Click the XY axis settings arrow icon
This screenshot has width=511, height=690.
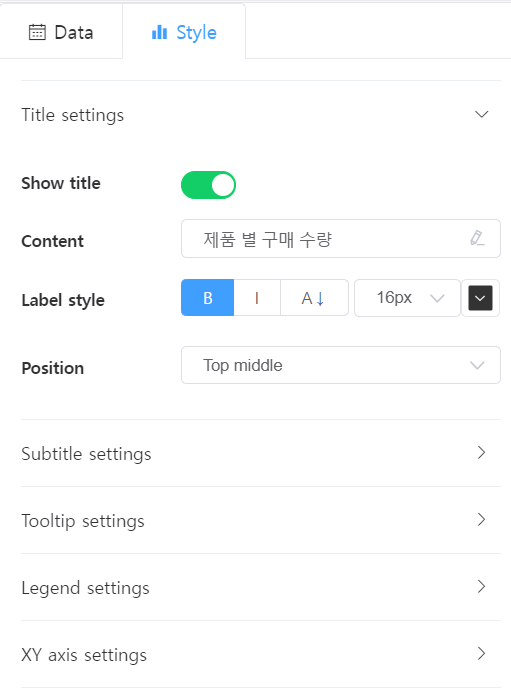482,653
